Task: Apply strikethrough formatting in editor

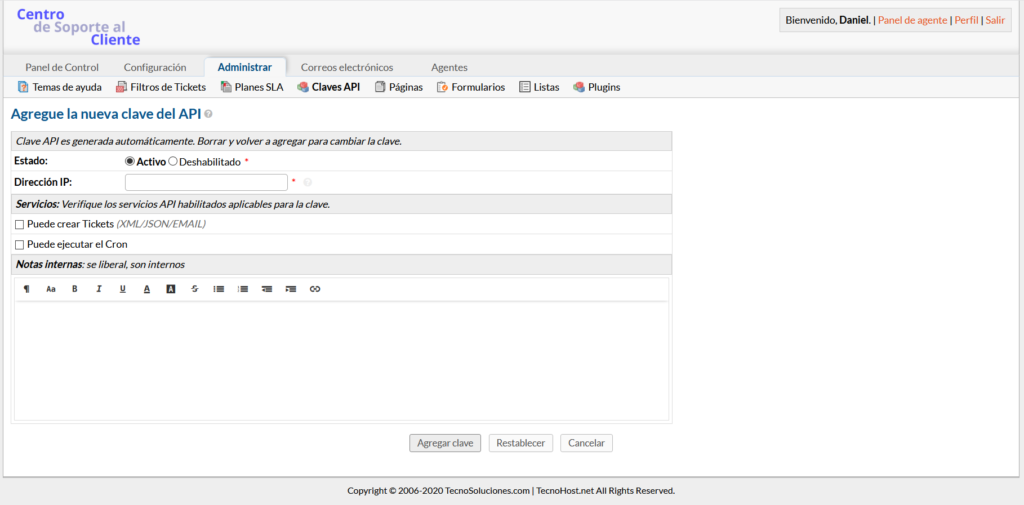Action: click(x=195, y=289)
